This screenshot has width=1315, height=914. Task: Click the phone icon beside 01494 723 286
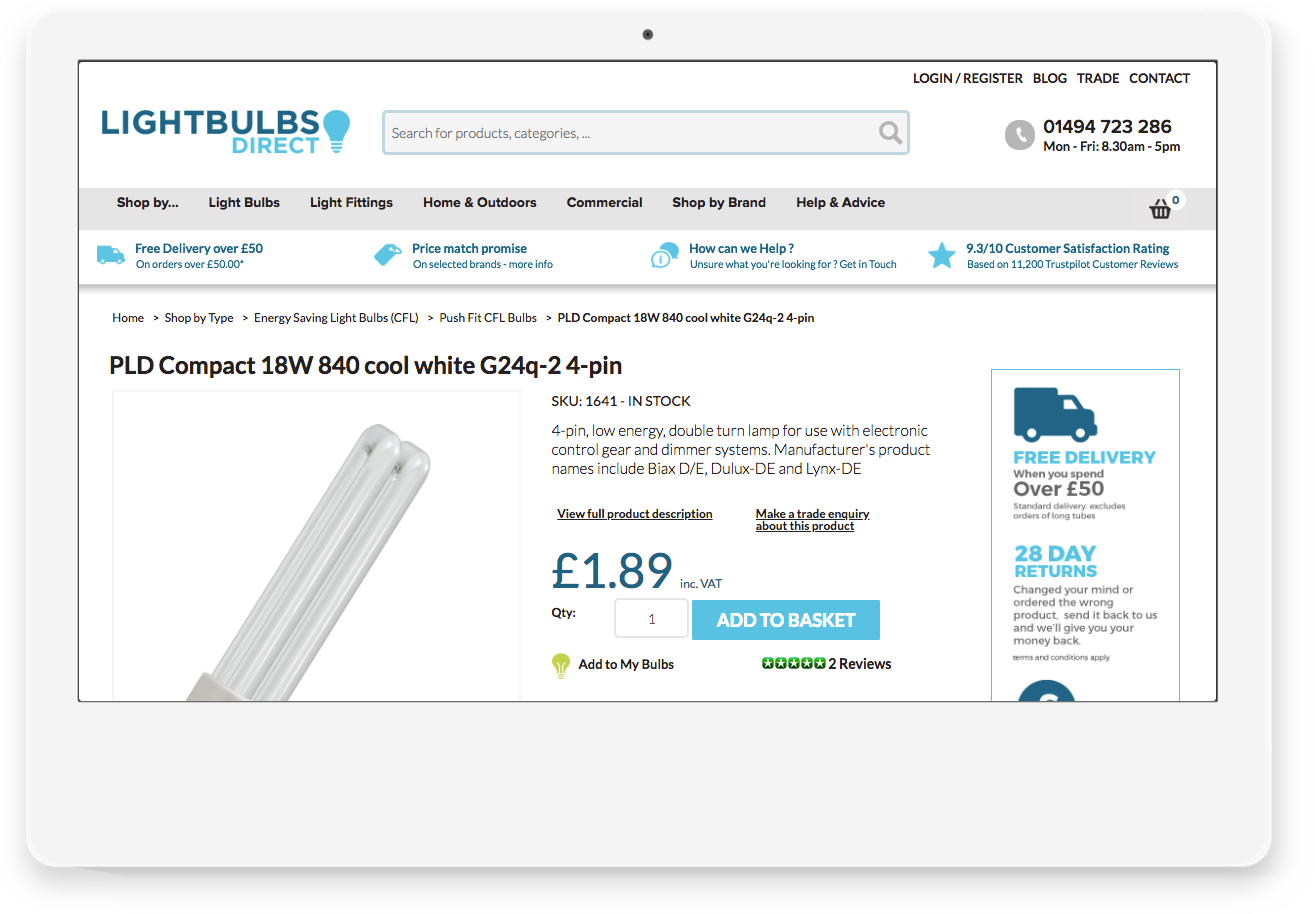tap(1019, 135)
